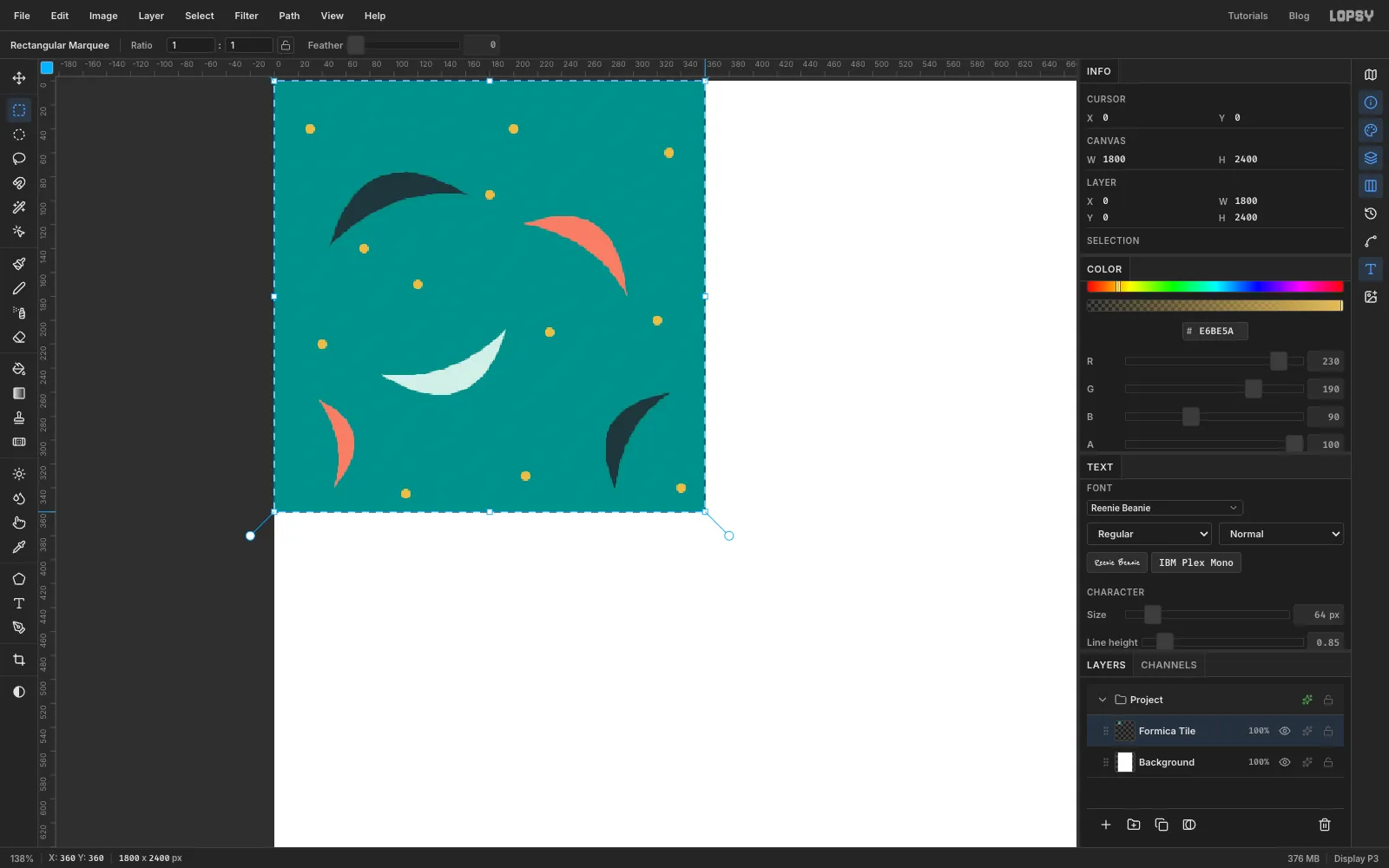Toggle lock on Background layer
1389x868 pixels.
coord(1328,762)
